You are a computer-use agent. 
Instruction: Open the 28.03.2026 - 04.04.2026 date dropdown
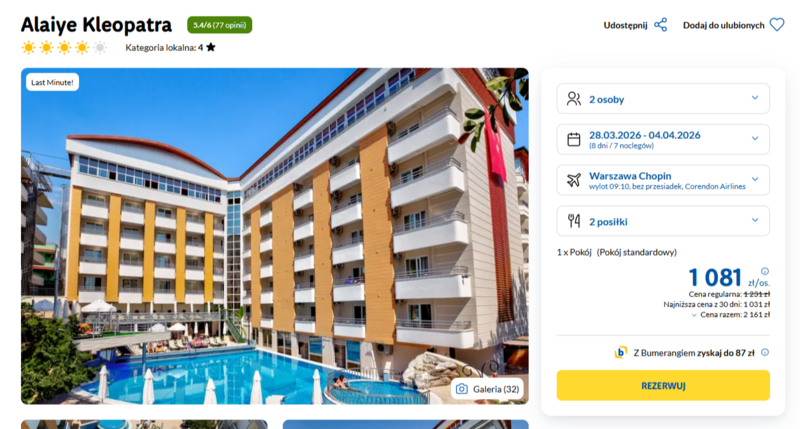pyautogui.click(x=663, y=139)
